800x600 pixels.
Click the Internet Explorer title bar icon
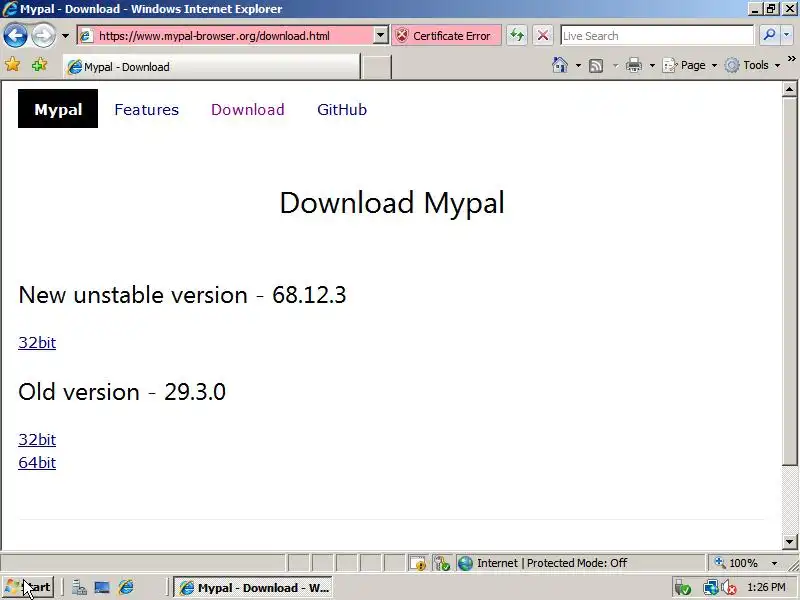9,9
